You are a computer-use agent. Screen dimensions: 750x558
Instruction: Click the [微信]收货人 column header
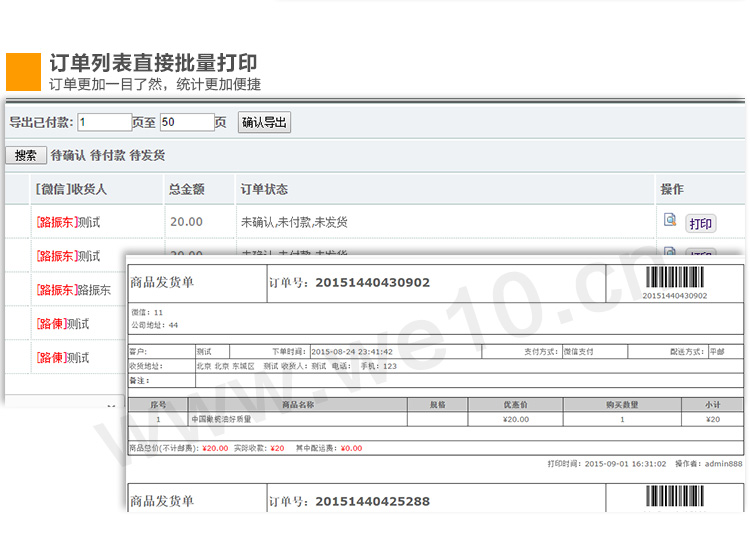71,189
